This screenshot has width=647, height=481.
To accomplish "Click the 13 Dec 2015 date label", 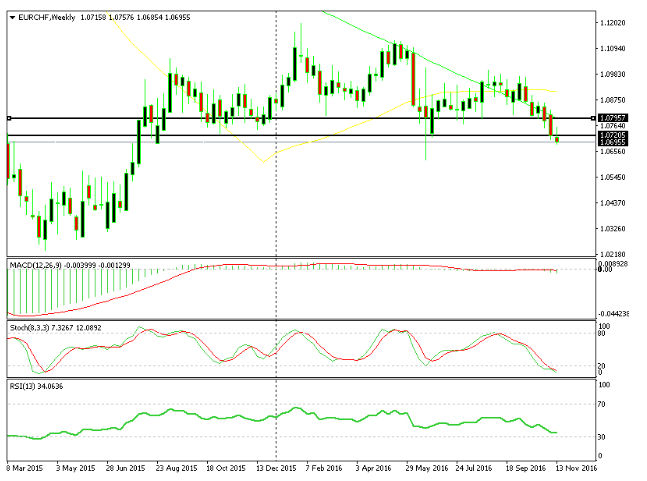I will point(276,468).
